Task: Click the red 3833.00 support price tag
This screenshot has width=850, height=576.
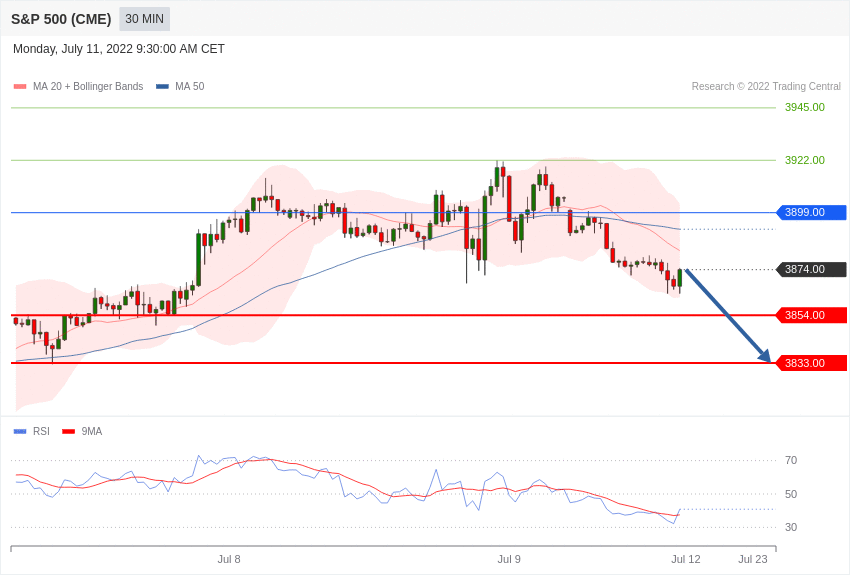Action: 812,363
